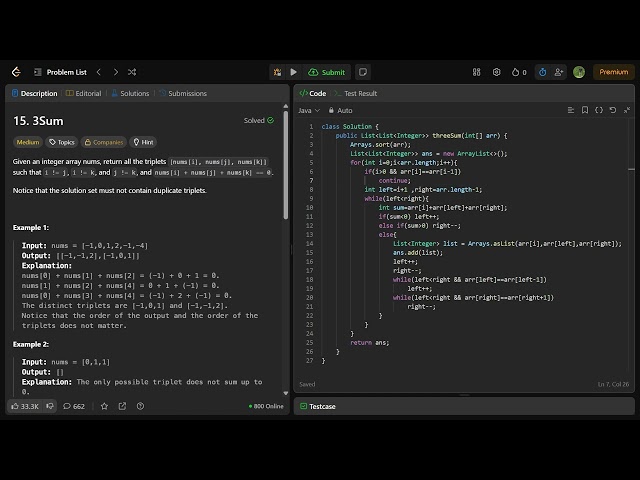Expand the Topics tag
Viewport: 640px width, 480px height.
[62, 142]
